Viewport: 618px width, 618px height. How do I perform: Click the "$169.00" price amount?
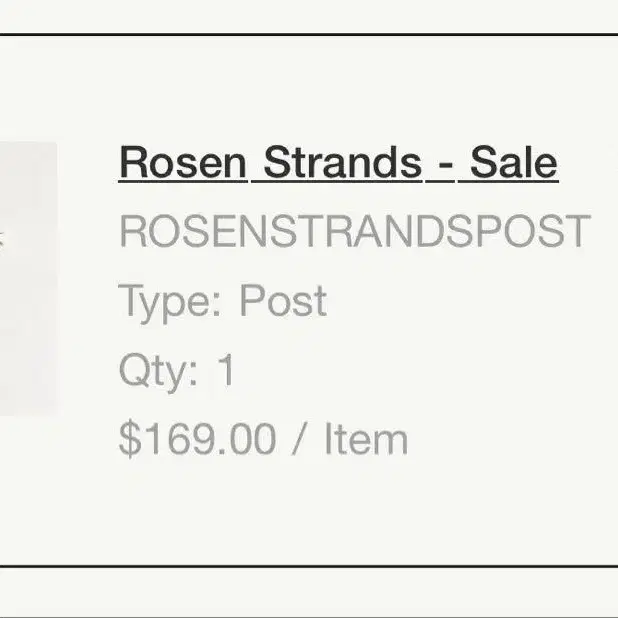(x=197, y=440)
